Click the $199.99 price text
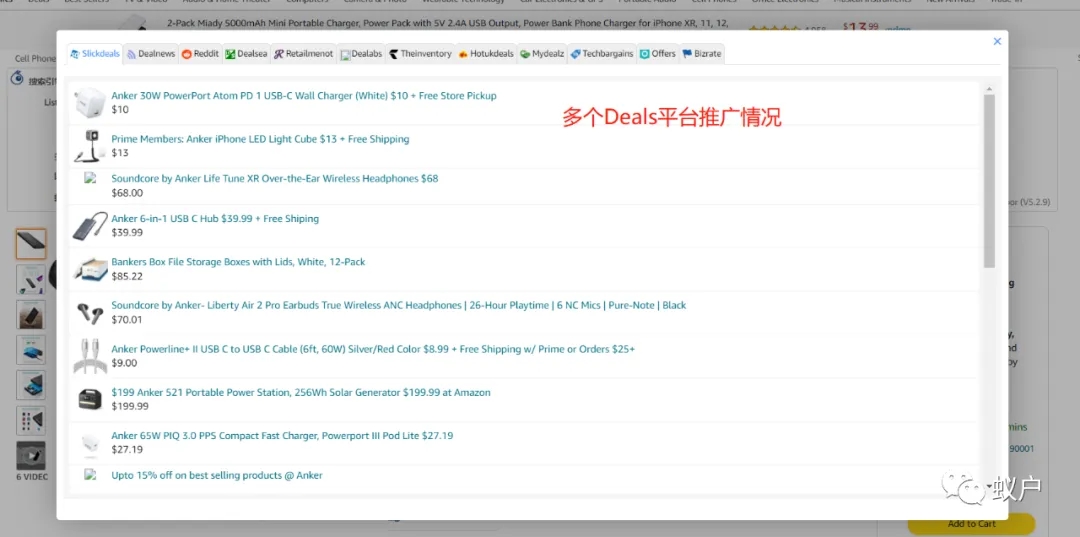1080x537 pixels. click(x=130, y=406)
